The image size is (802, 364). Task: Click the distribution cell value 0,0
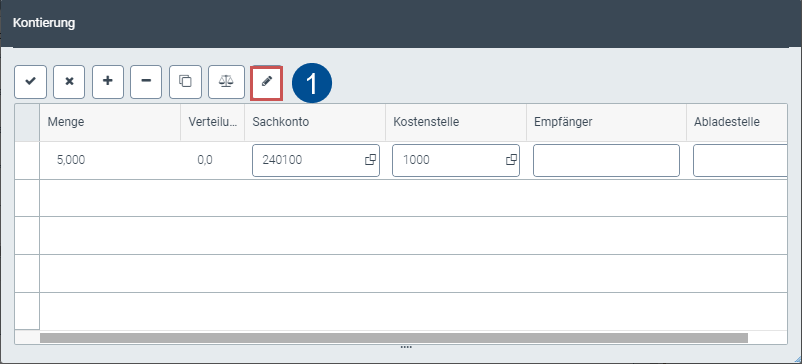205,160
